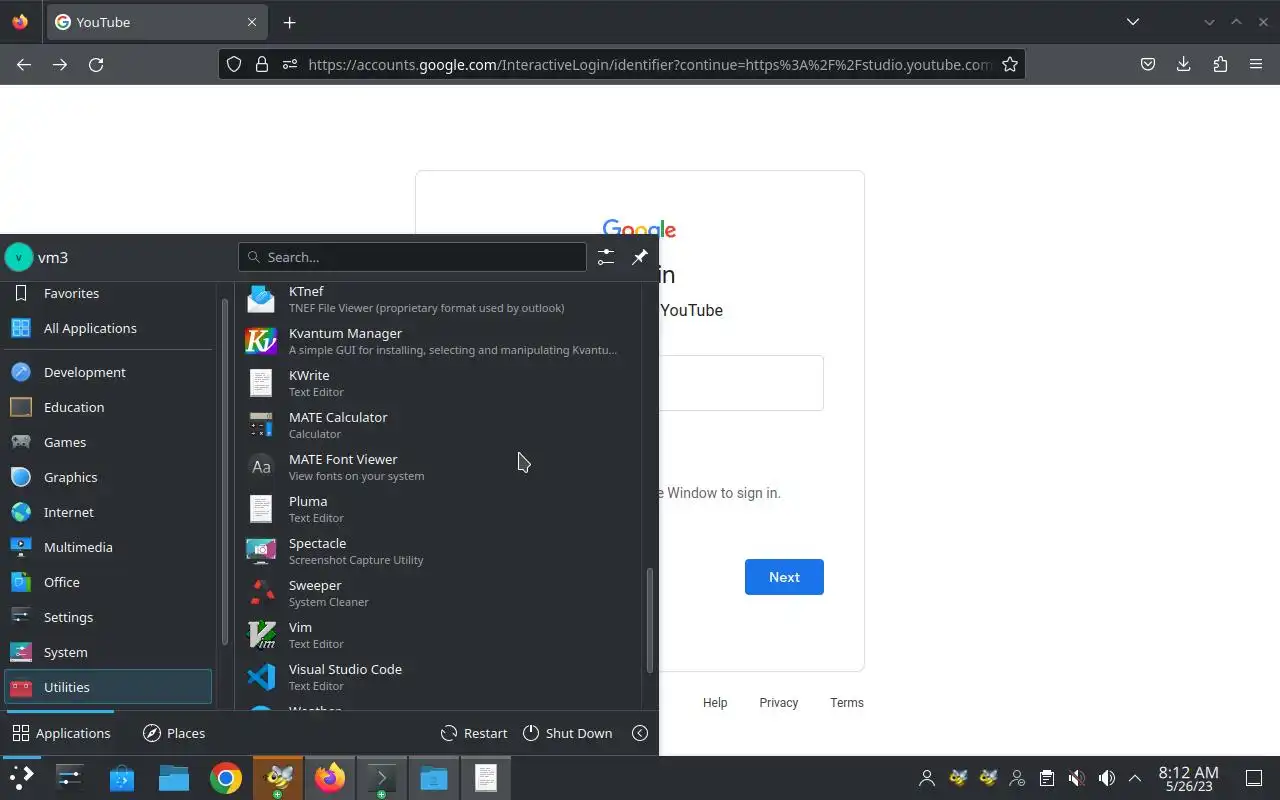The image size is (1280, 800).
Task: Click the category sidebar scrollbar
Action: pos(224,470)
